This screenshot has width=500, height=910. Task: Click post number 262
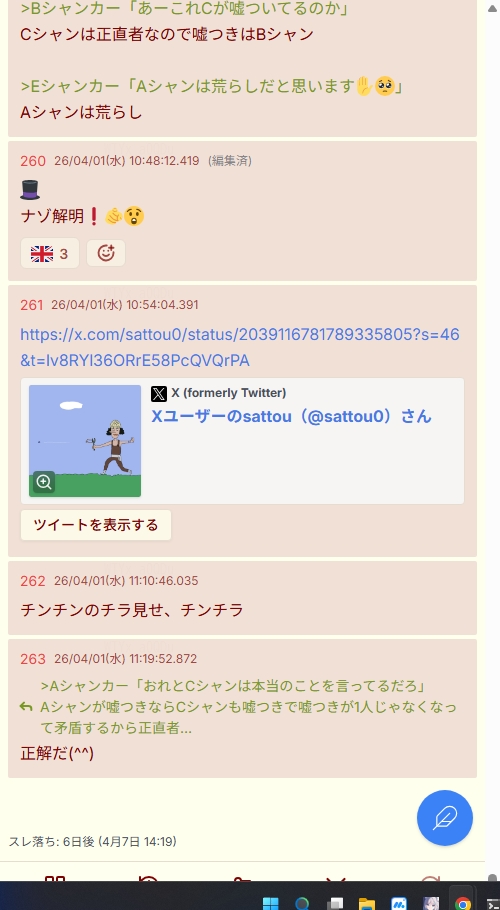(32, 580)
